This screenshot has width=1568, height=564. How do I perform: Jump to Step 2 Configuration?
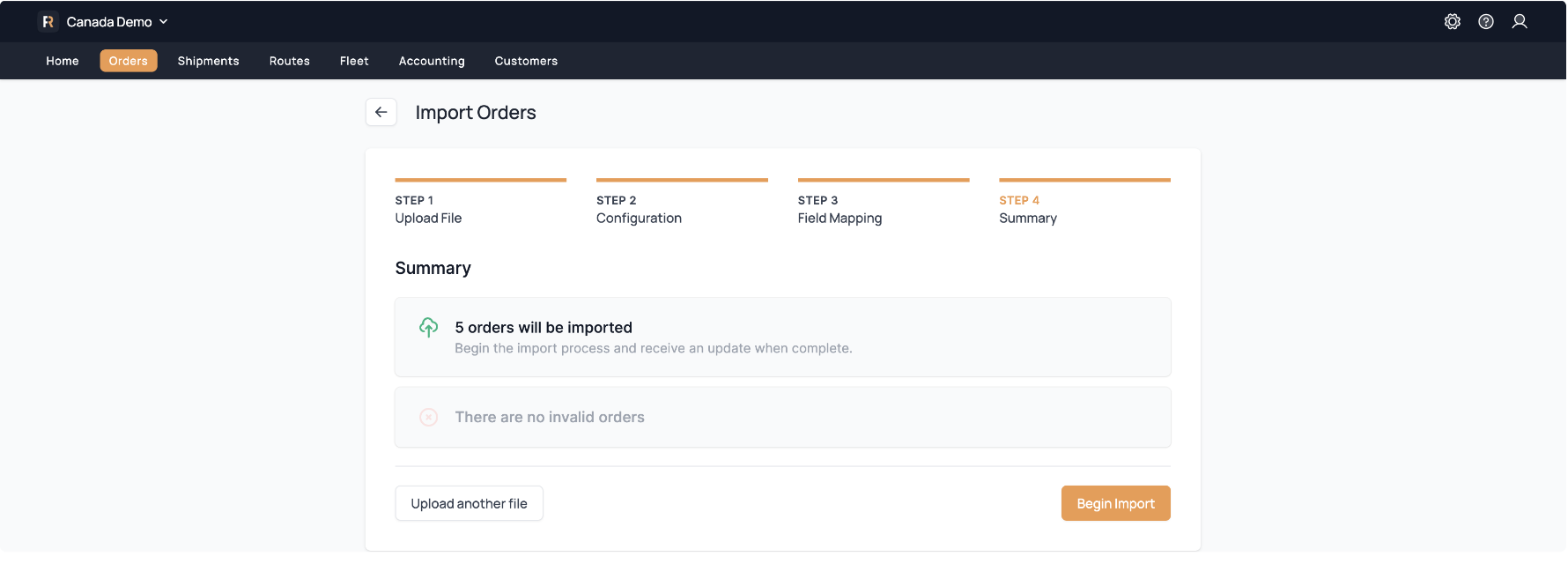[639, 210]
